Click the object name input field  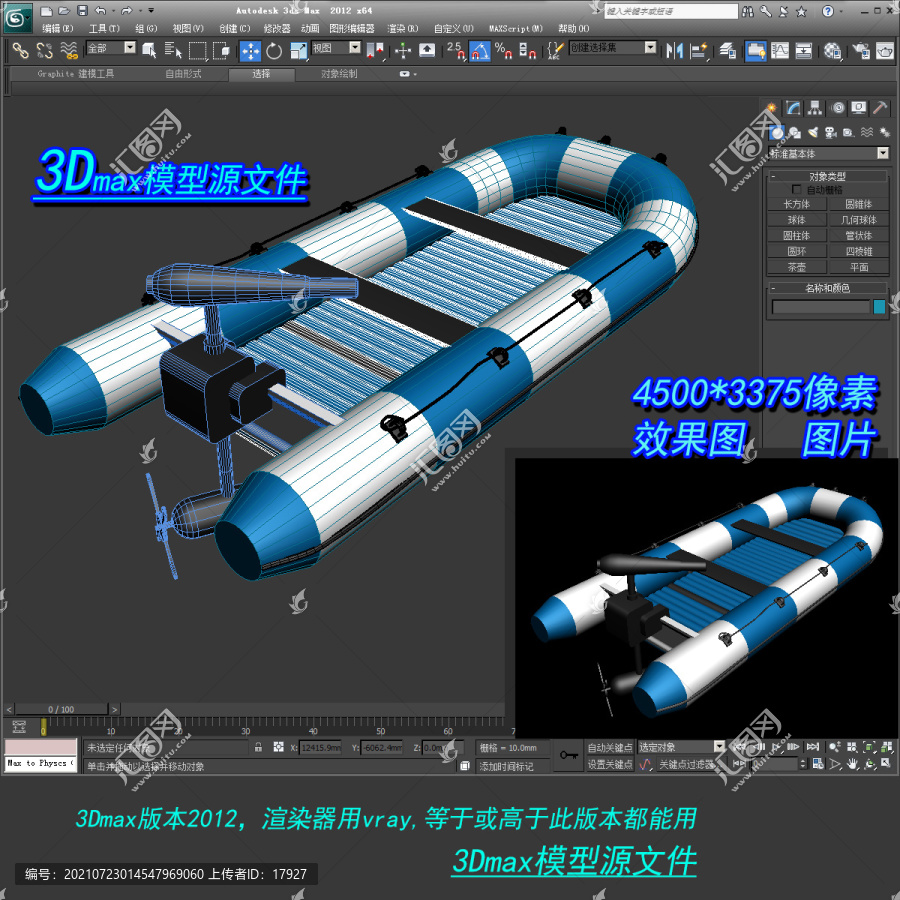coord(821,307)
